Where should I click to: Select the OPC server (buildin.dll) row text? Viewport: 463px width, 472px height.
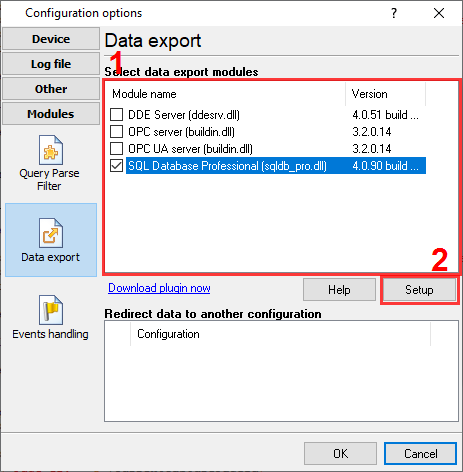click(x=182, y=132)
